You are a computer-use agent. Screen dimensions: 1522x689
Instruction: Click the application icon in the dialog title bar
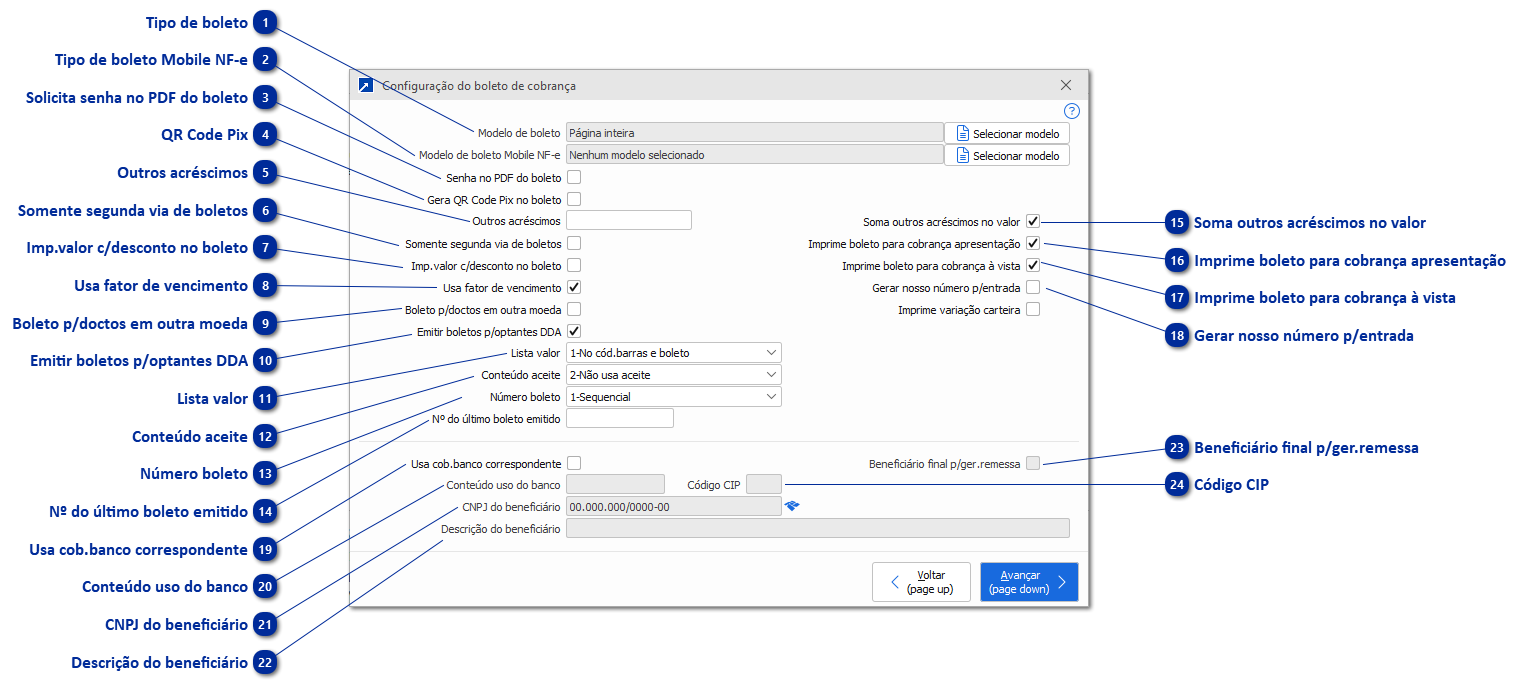(x=367, y=85)
